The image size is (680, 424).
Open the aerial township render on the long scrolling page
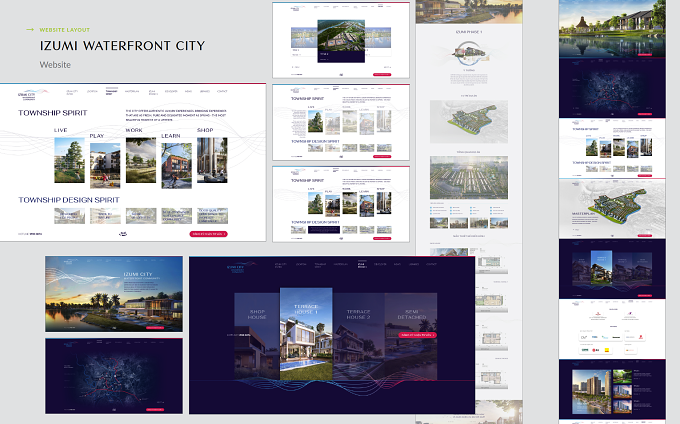point(469,177)
